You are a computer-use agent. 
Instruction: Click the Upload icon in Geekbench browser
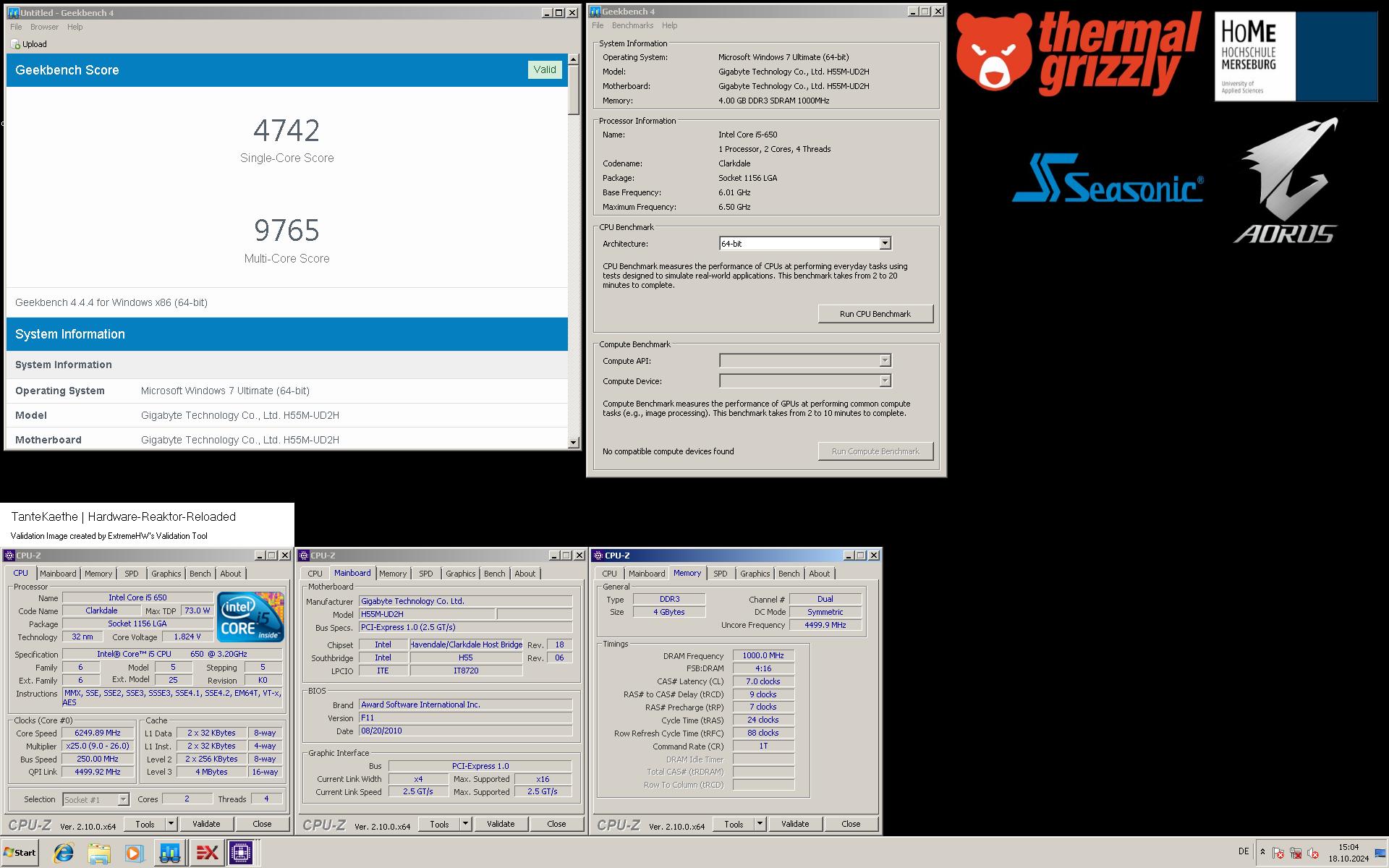click(x=15, y=44)
